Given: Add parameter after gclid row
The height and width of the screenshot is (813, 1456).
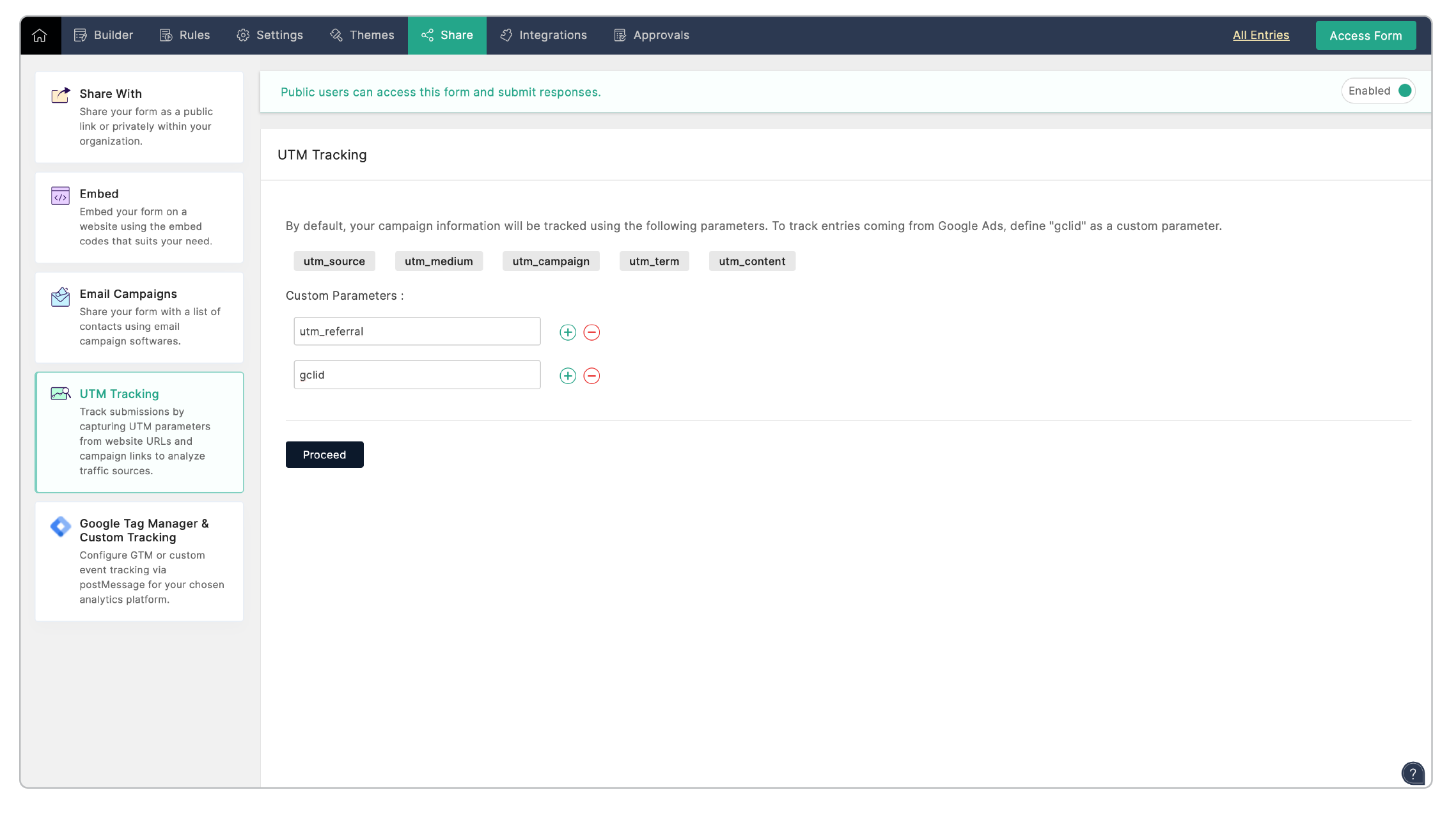Looking at the screenshot, I should coord(567,376).
